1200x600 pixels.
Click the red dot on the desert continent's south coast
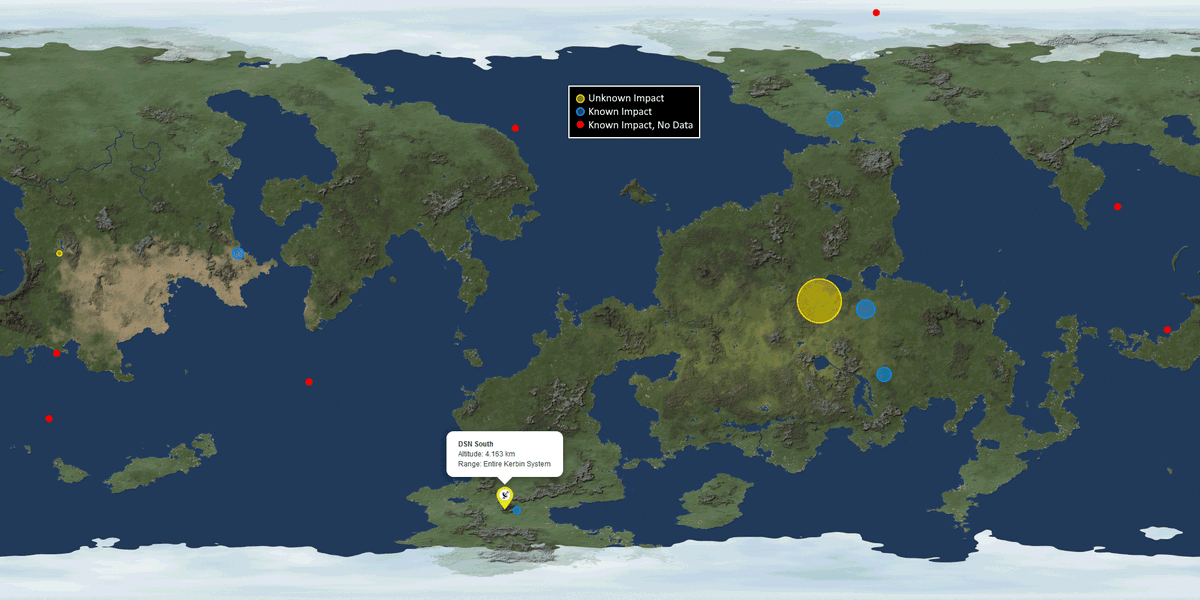pos(56,352)
